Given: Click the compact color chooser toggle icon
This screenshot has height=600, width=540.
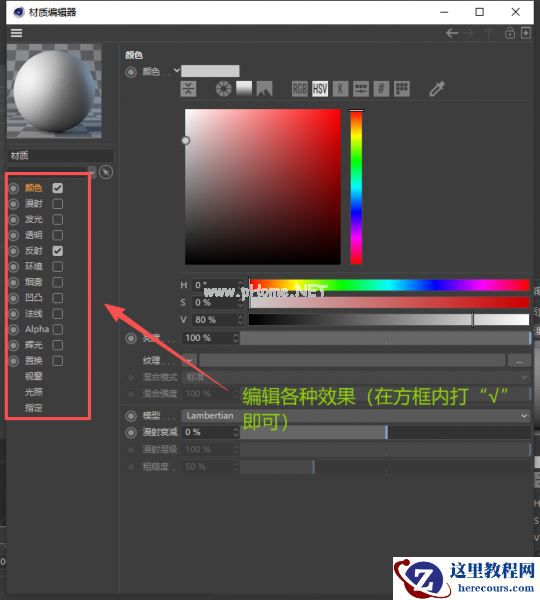Looking at the screenshot, I should pos(188,89).
